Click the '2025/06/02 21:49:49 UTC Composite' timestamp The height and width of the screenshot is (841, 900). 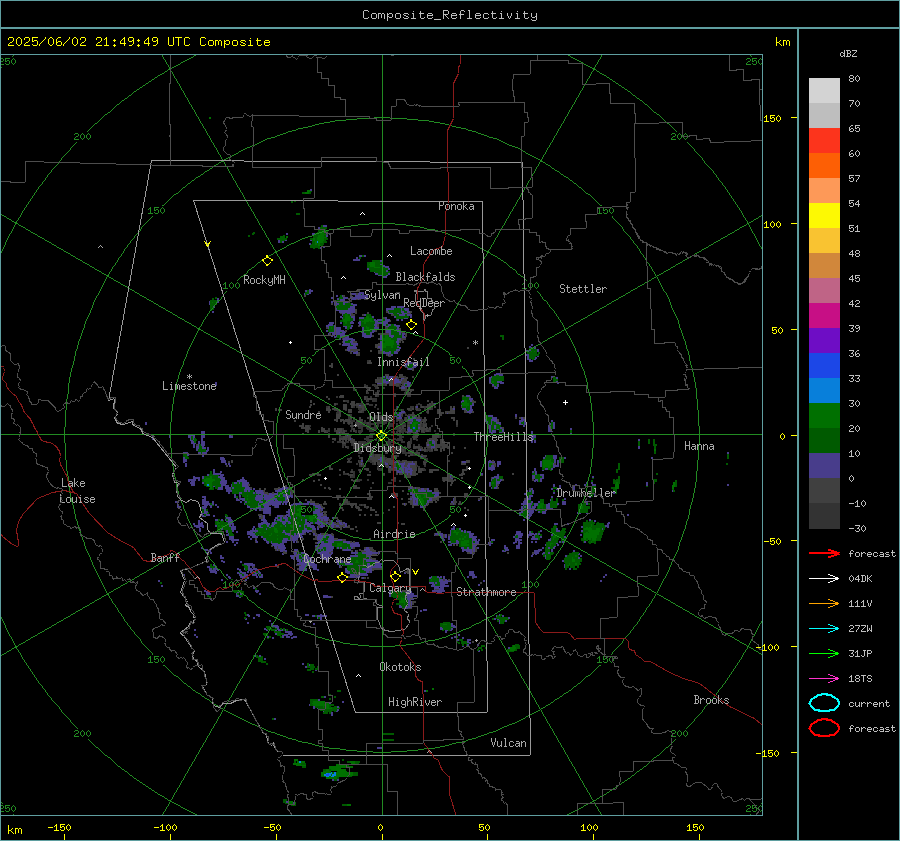138,42
